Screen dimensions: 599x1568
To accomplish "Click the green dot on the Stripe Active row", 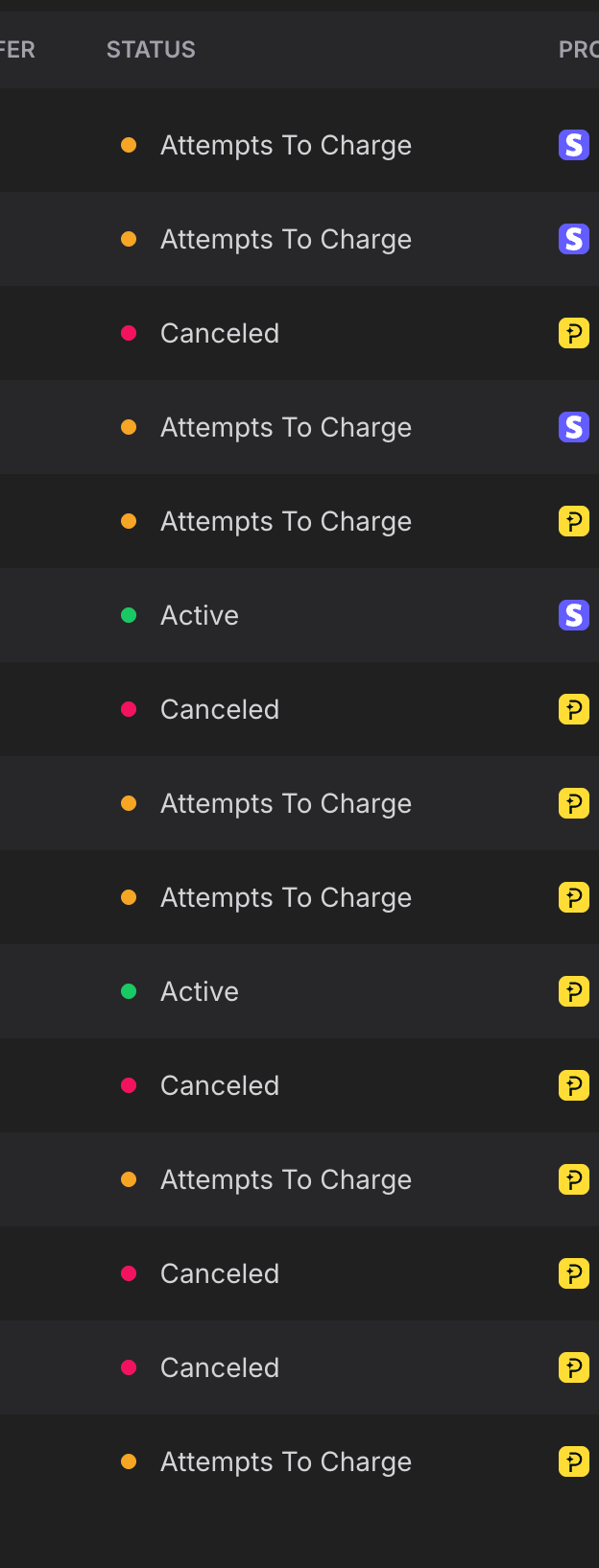I will (129, 615).
